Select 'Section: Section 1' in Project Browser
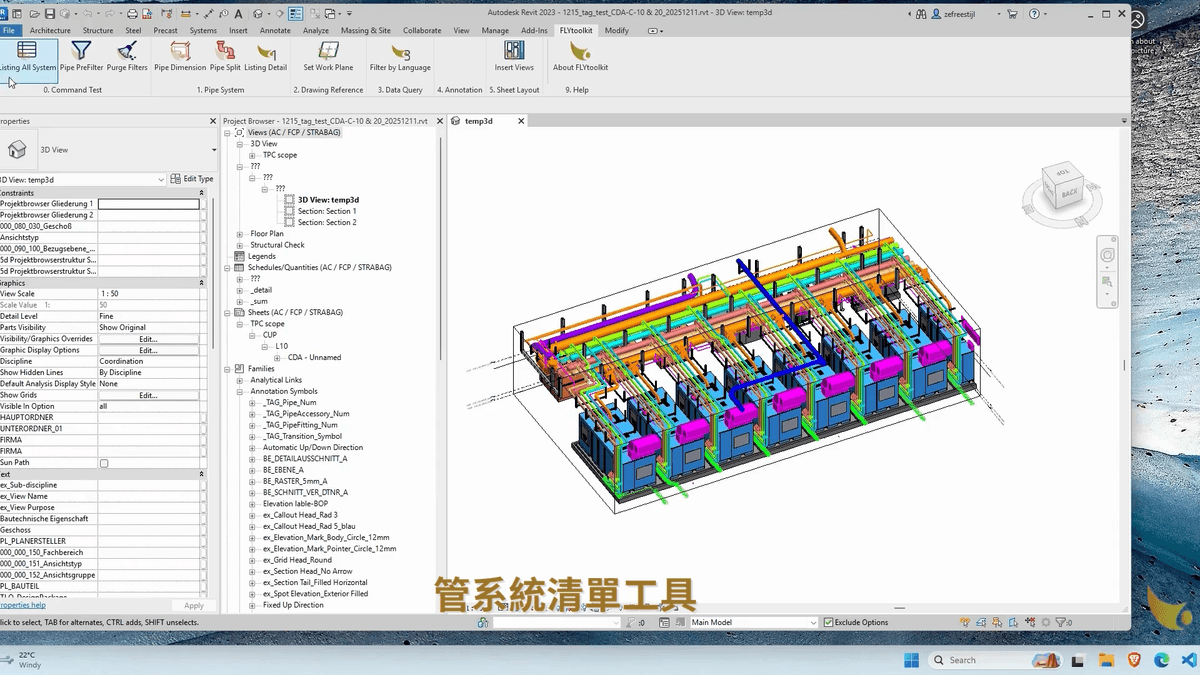The width and height of the screenshot is (1200, 675). click(327, 211)
